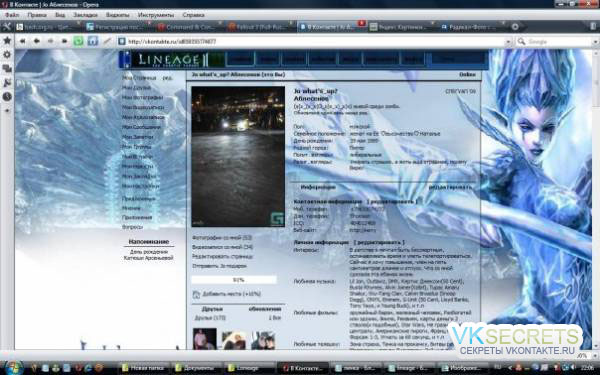600x375 pixels.
Task: Click the Редактировать страницу link
Action: tap(222, 256)
